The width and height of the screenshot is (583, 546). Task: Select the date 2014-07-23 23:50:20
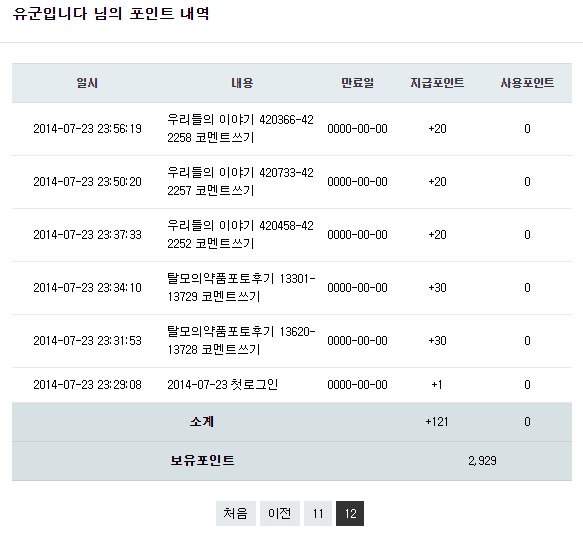pyautogui.click(x=87, y=182)
